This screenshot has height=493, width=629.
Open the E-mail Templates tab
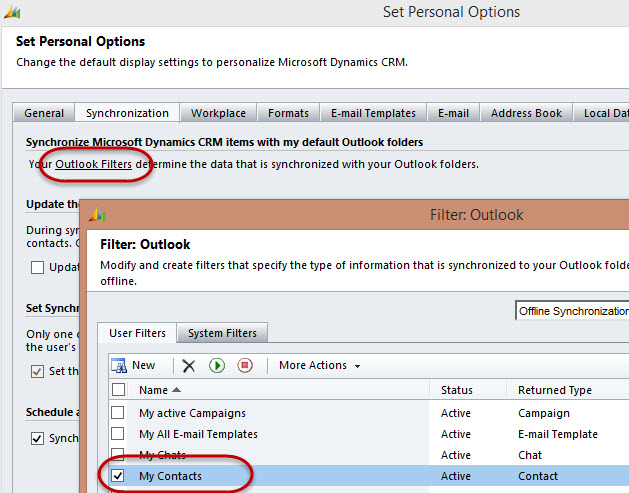coord(373,113)
